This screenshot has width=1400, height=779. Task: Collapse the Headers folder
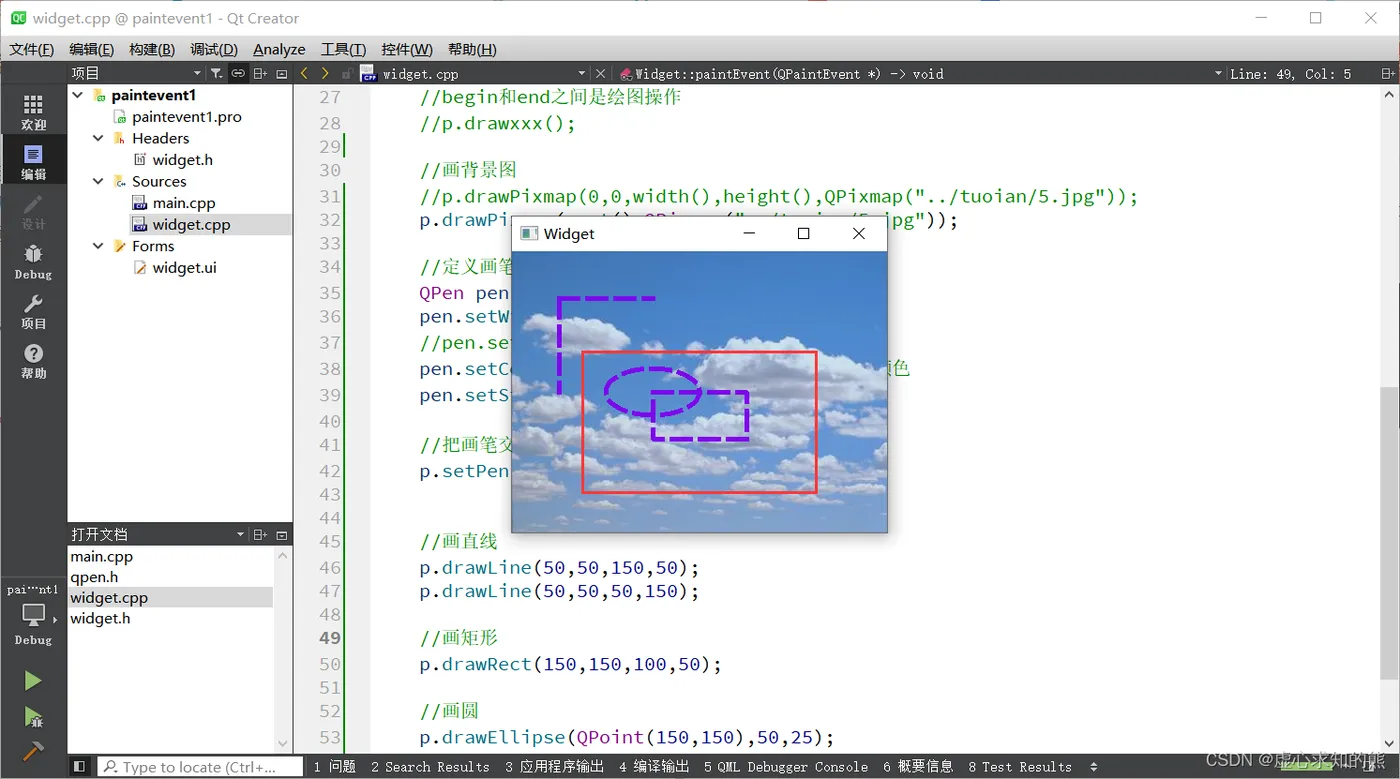98,138
